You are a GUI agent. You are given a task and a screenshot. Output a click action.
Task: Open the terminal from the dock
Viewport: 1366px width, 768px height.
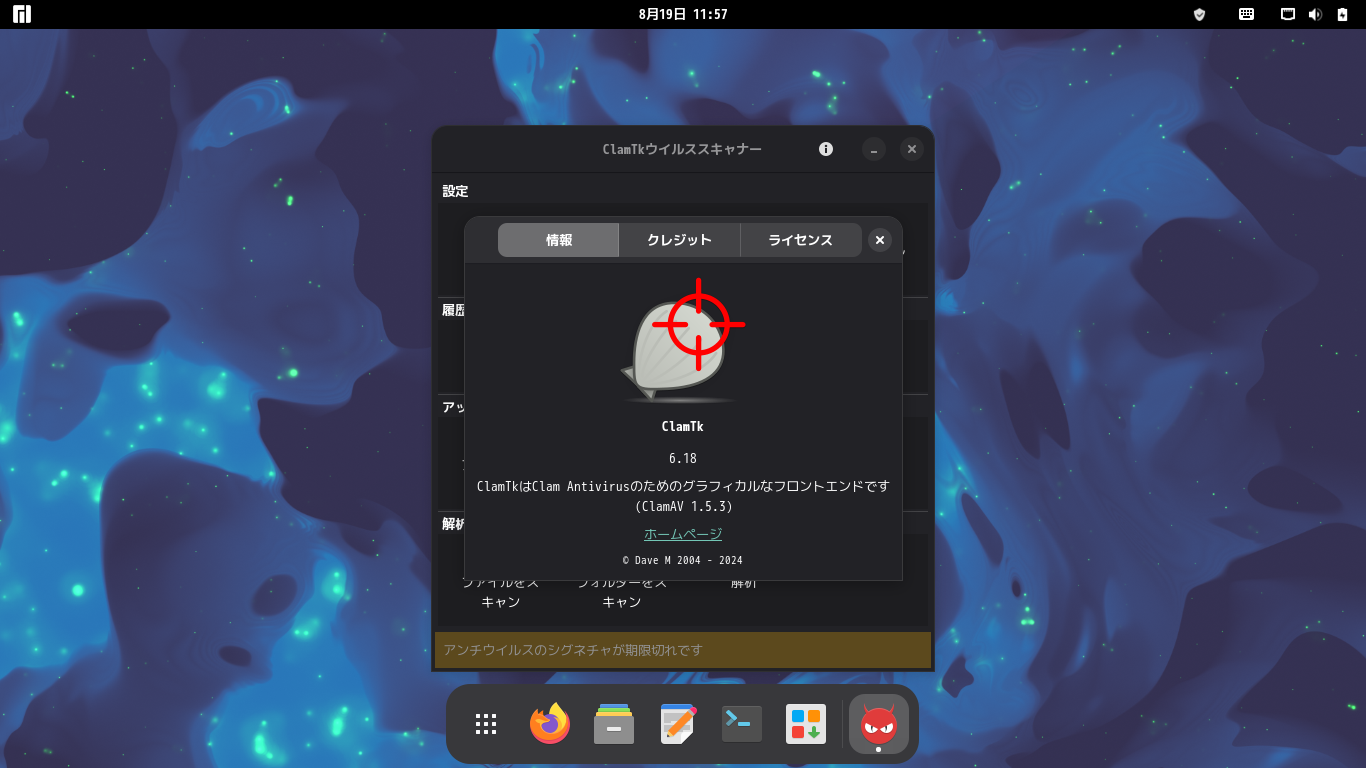pos(742,724)
